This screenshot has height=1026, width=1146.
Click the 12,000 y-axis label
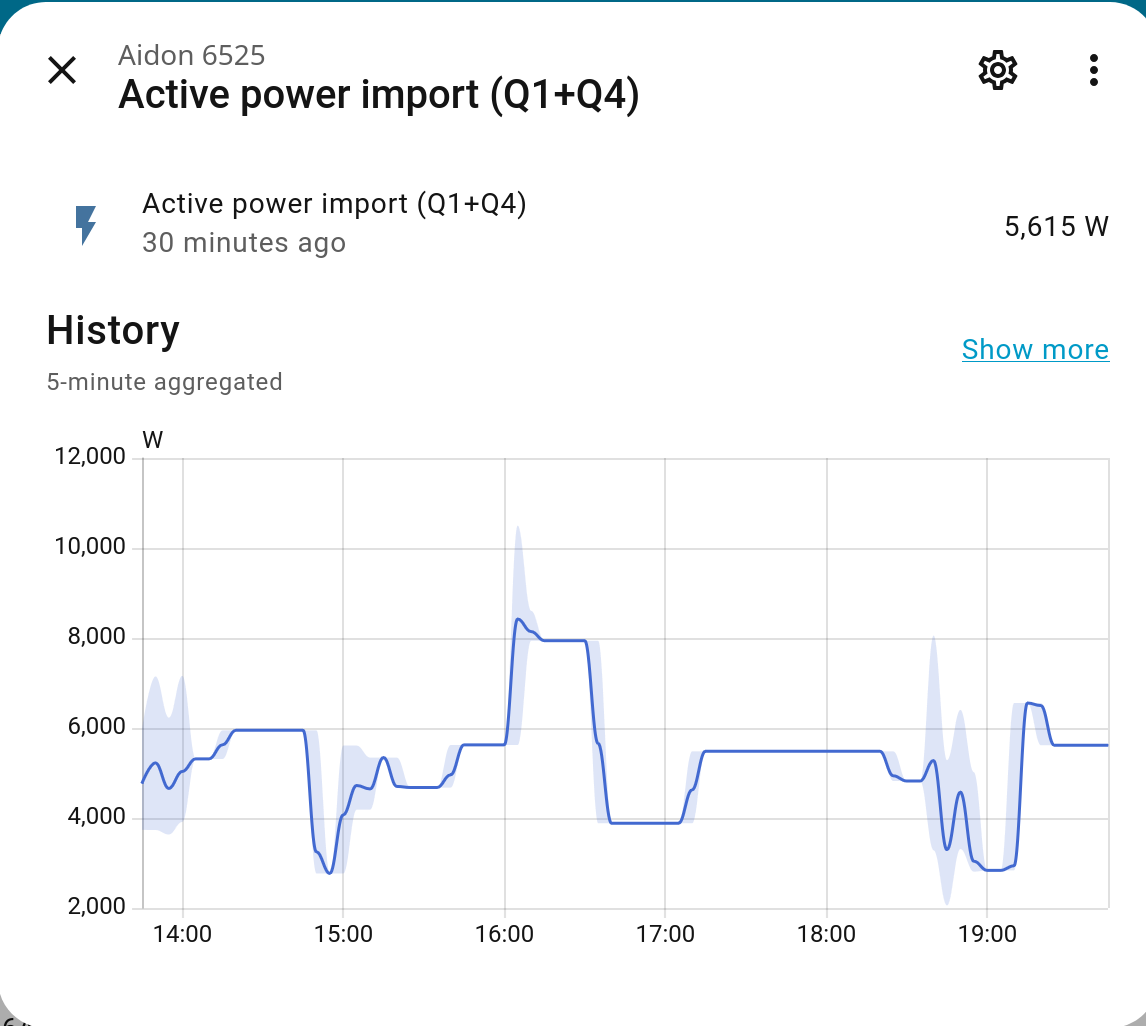pos(90,457)
